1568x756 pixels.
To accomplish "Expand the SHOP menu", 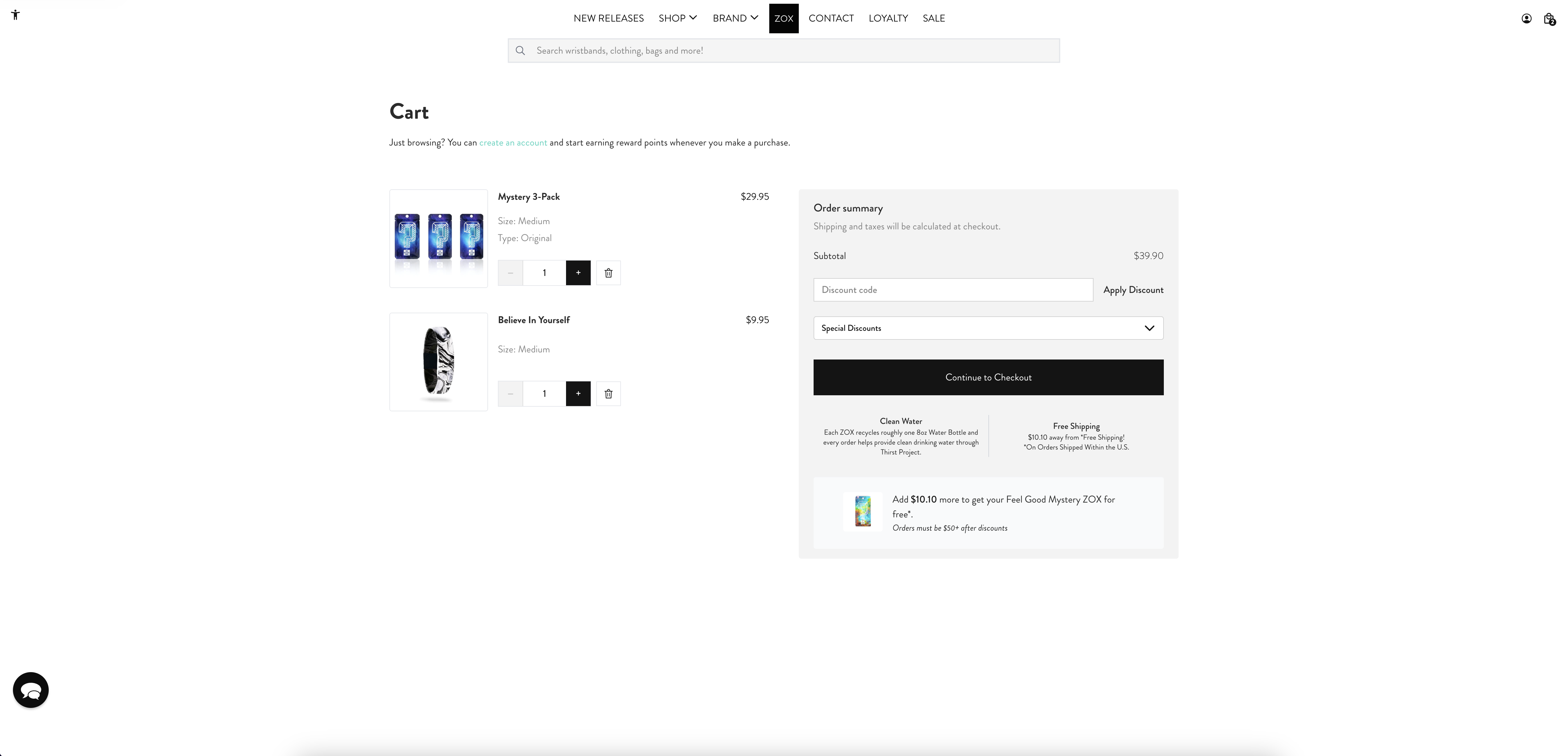I will [x=677, y=18].
